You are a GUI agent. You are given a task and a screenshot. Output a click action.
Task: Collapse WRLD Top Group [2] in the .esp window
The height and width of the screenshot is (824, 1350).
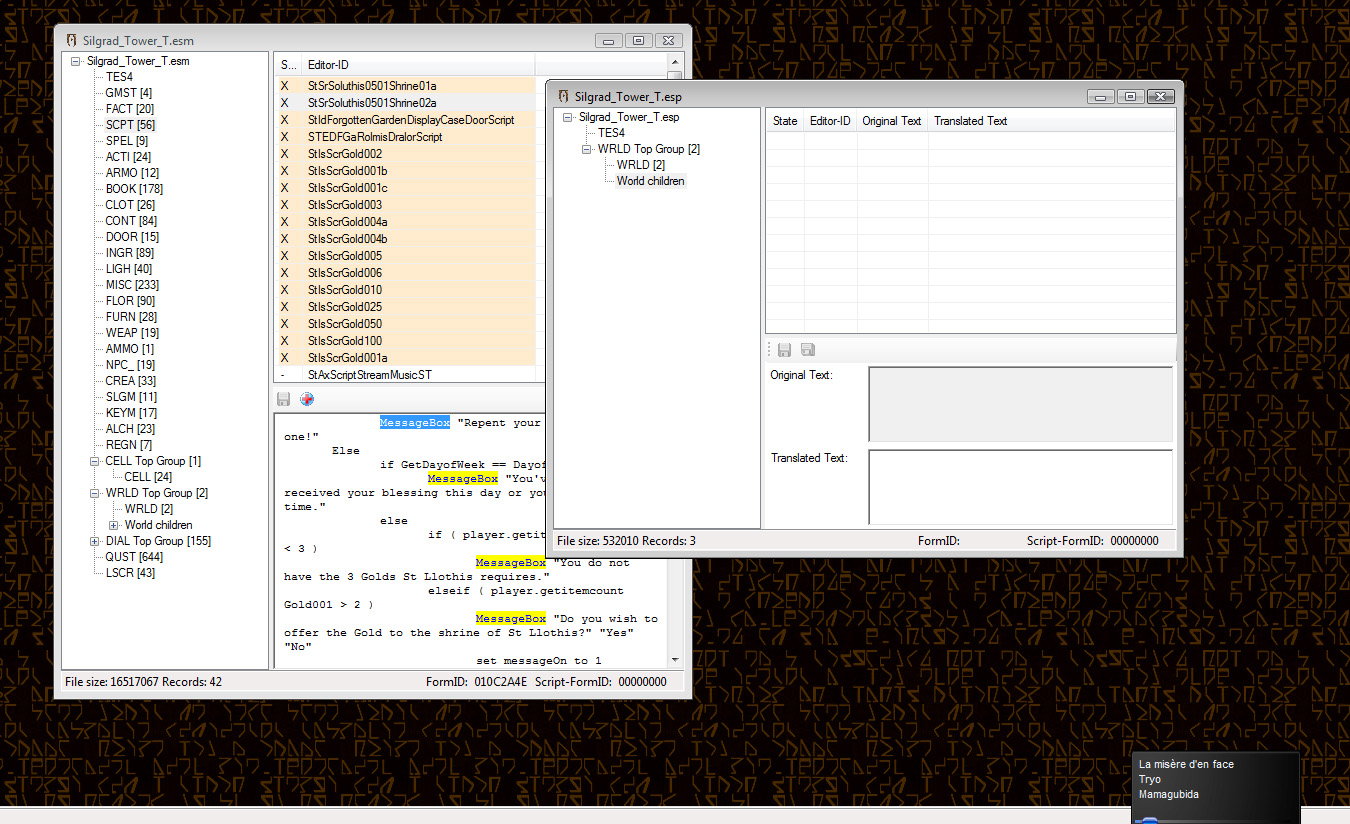(587, 149)
